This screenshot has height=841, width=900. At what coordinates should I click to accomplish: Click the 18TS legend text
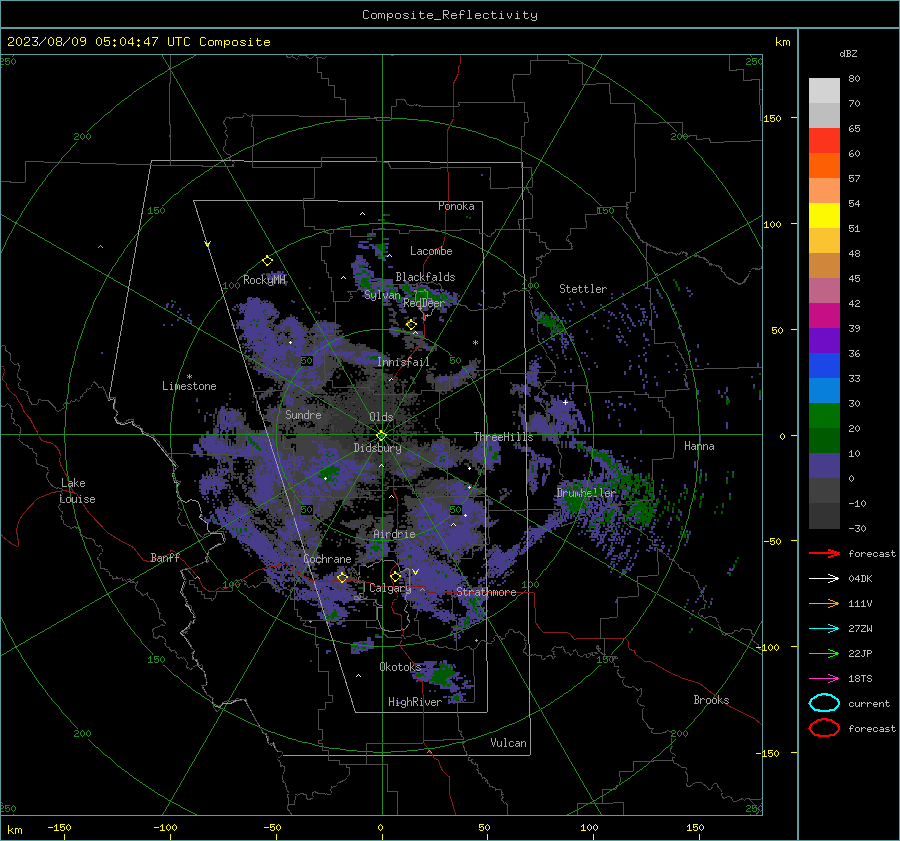860,678
